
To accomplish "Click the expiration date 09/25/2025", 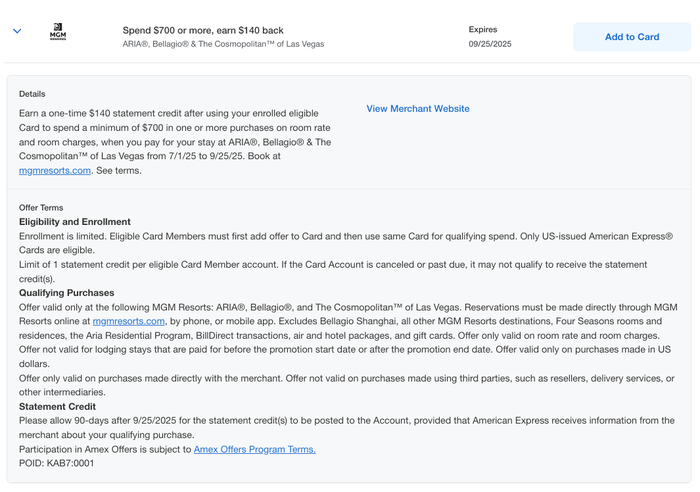I will 490,44.
